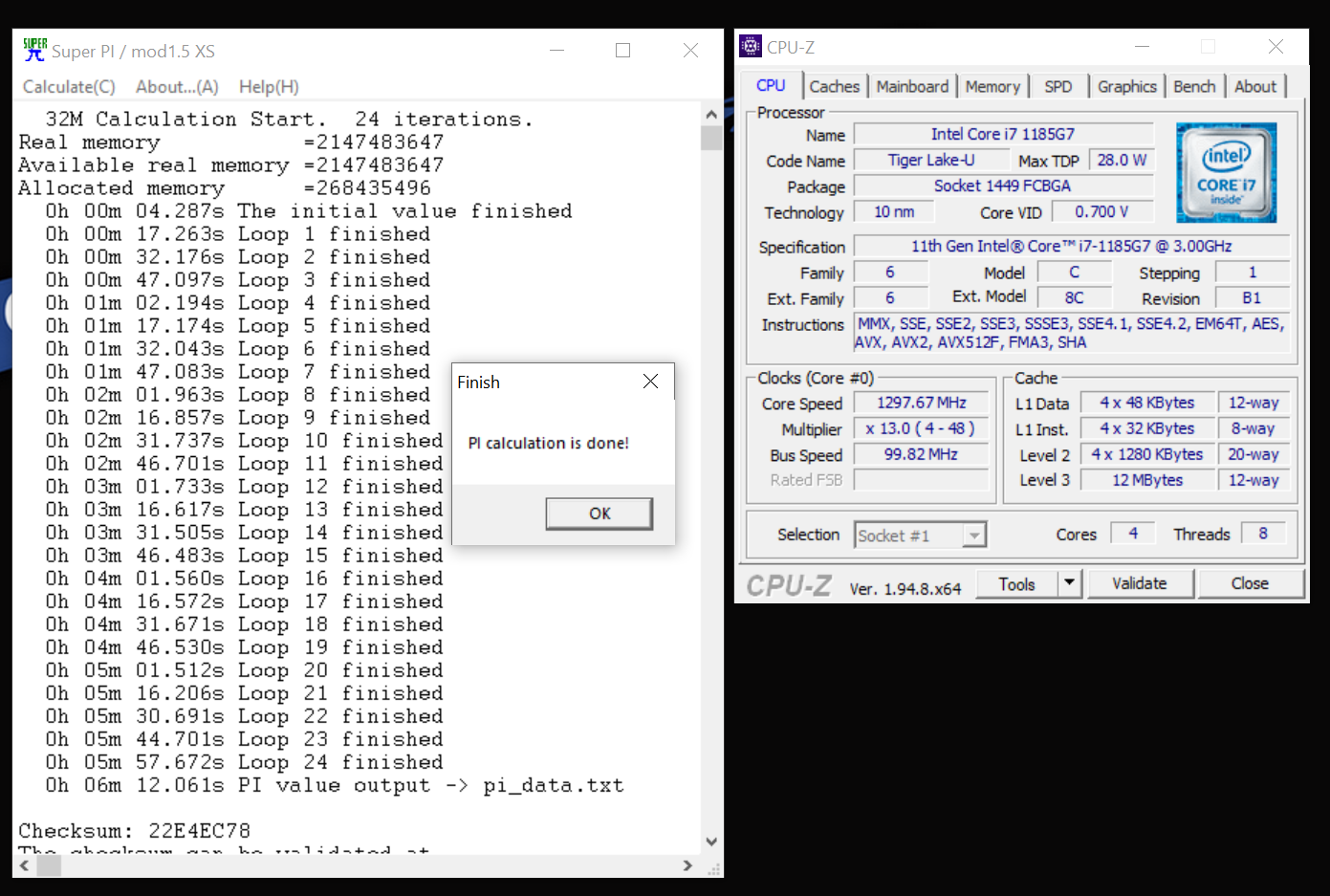The width and height of the screenshot is (1330, 896).
Task: Click the Code Name value 'Tiger Lake-U'
Action: [931, 161]
